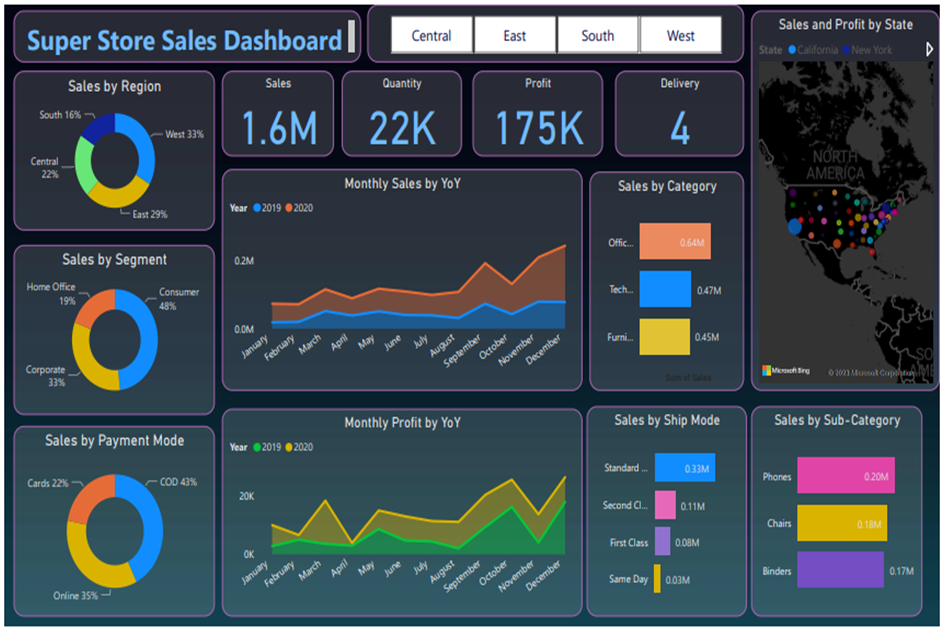Click December peak on Monthly Sales chart
This screenshot has width=944, height=631.
(565, 246)
